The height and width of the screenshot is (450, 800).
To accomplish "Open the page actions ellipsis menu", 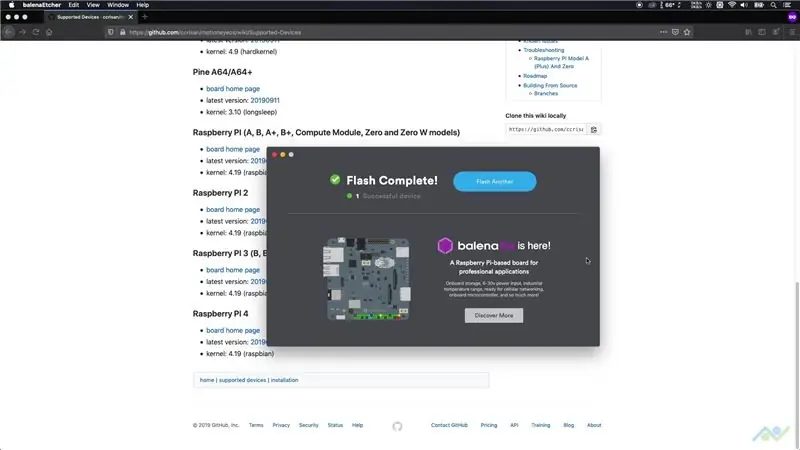I will [x=663, y=32].
